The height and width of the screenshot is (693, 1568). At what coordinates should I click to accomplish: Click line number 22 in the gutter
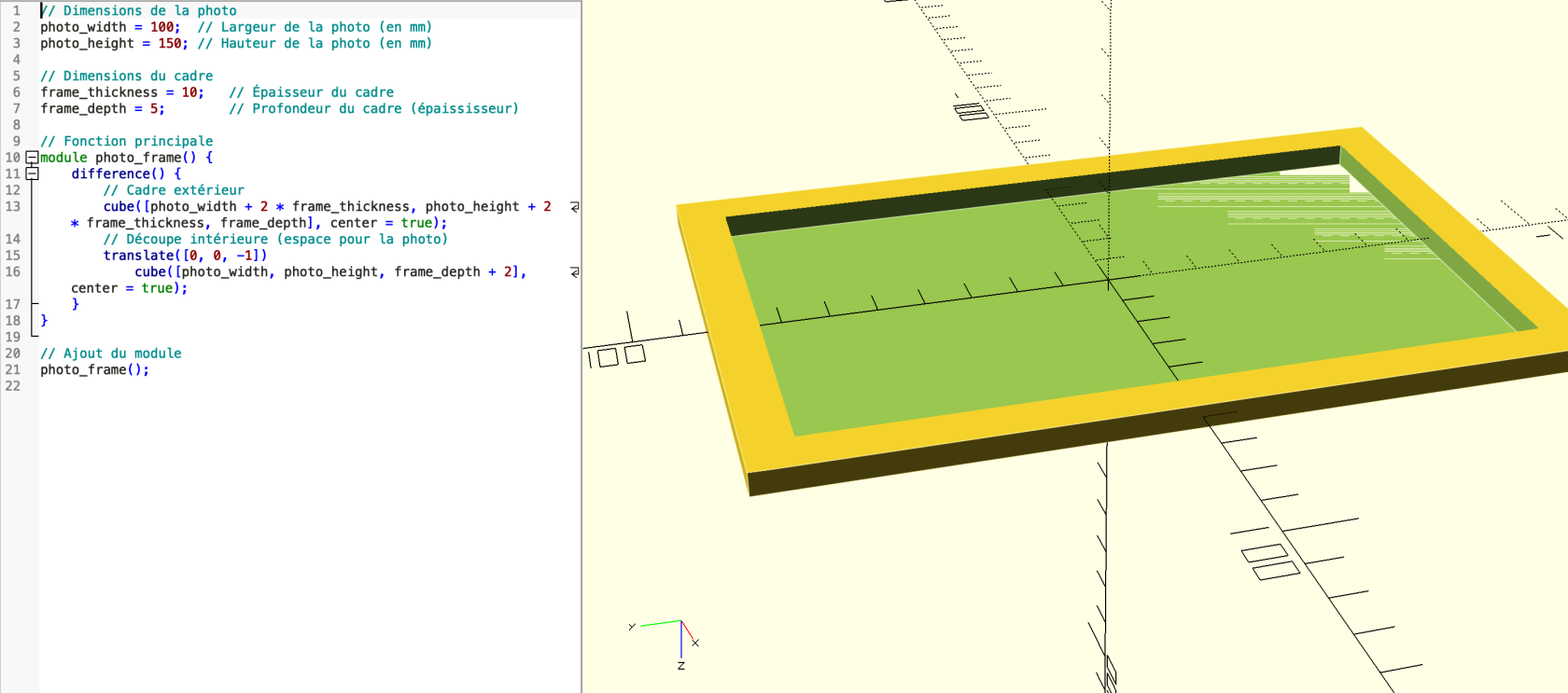coord(12,386)
